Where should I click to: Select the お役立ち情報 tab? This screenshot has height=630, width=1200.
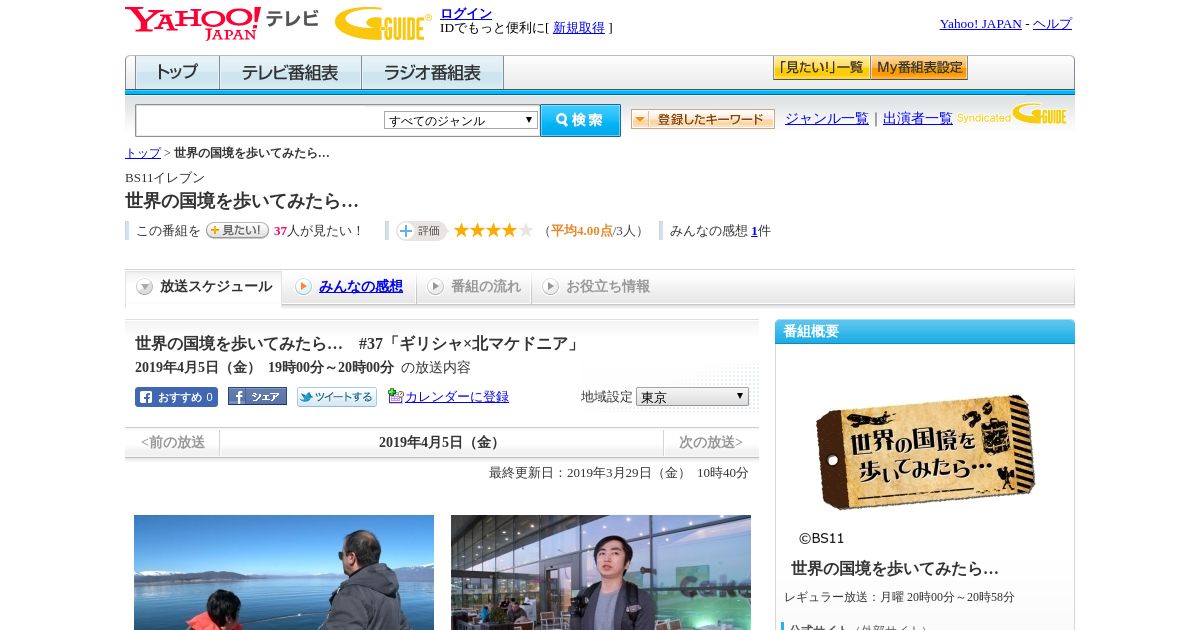pos(597,287)
